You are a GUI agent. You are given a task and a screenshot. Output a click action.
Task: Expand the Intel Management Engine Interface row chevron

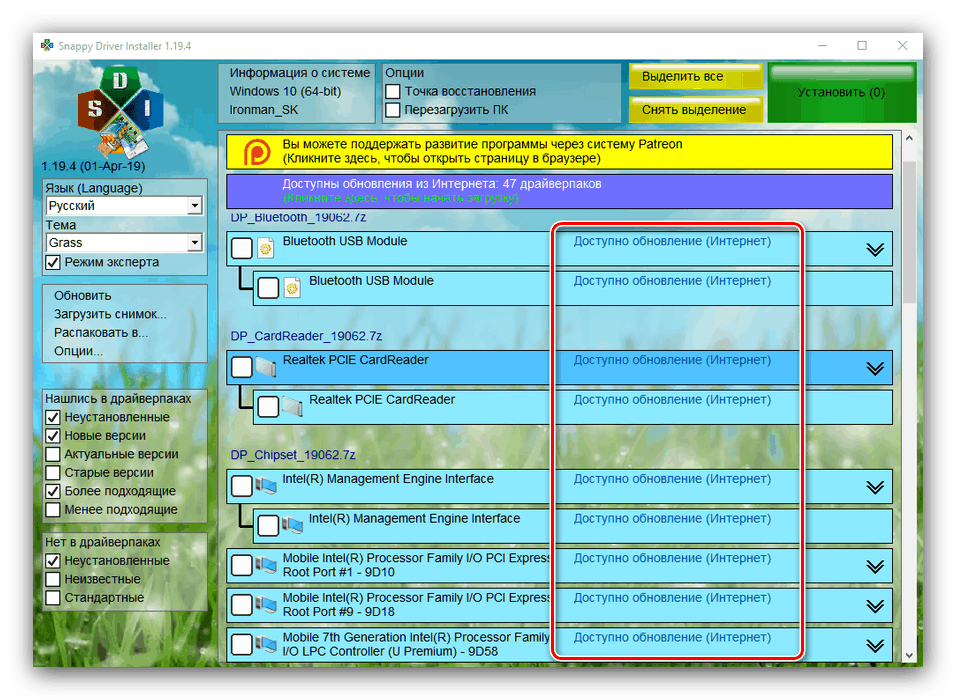875,487
